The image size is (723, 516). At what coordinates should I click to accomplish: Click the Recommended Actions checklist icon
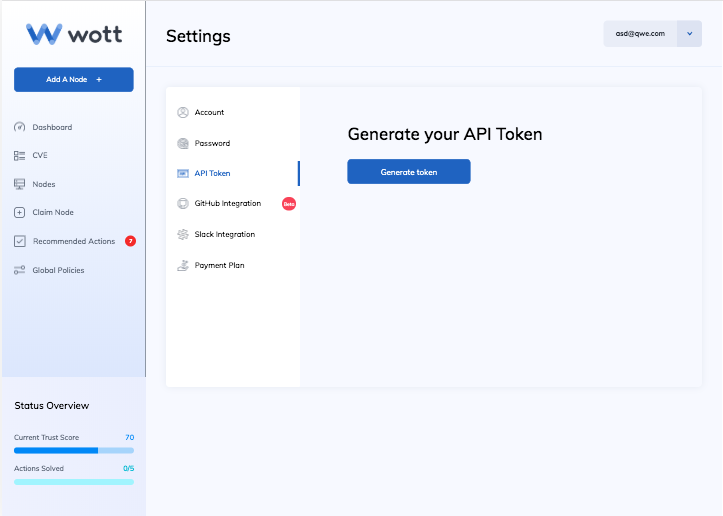coord(19,241)
